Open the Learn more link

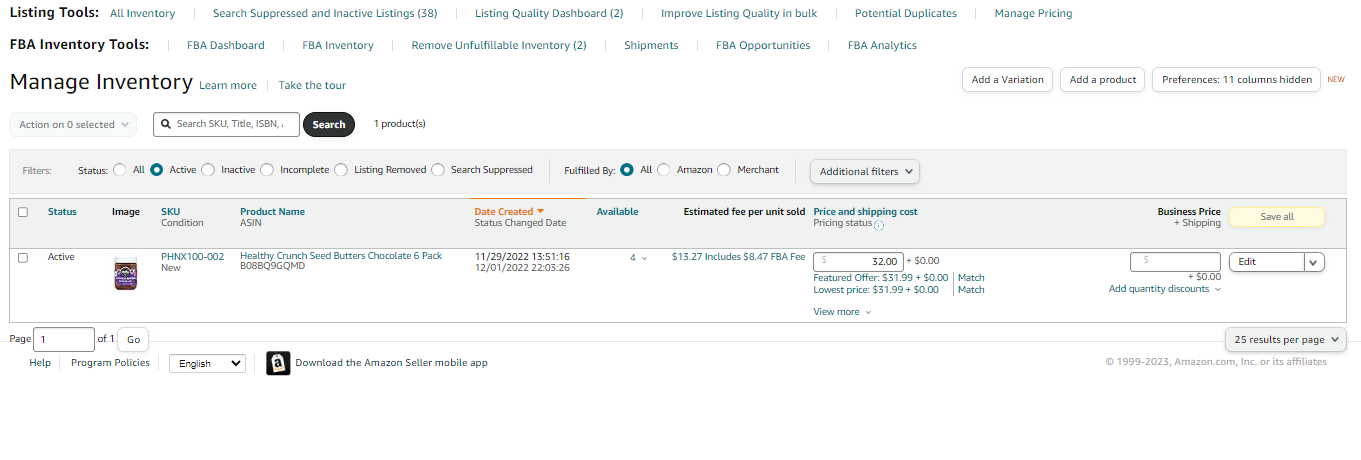228,86
